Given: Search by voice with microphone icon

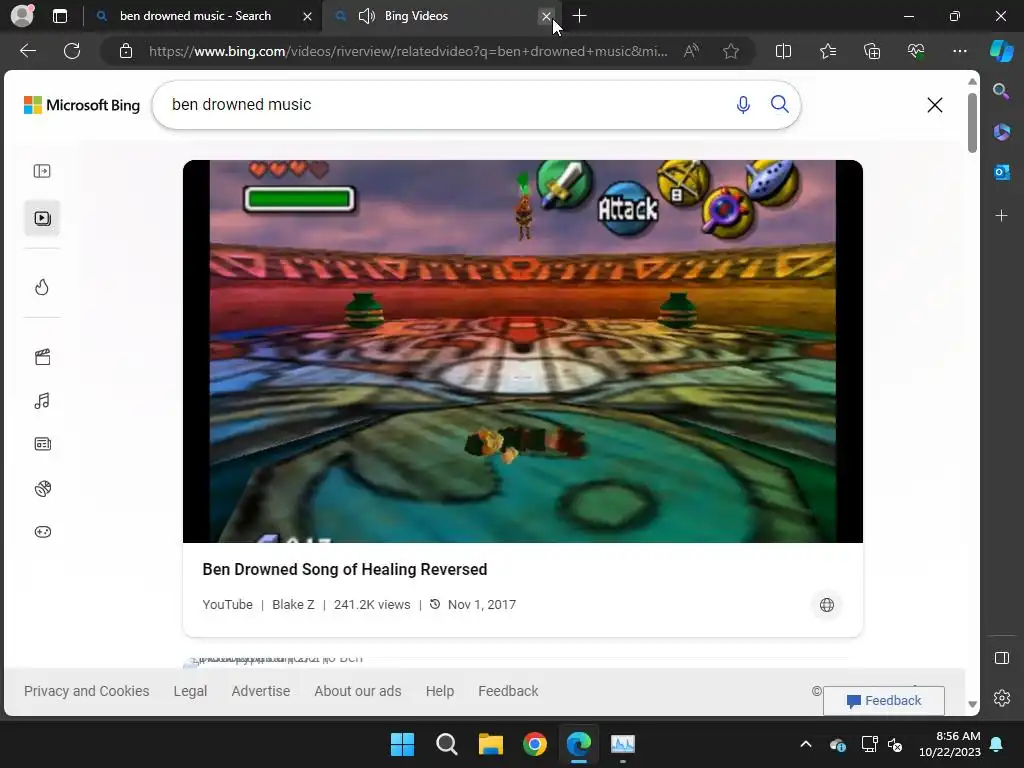Looking at the screenshot, I should (743, 104).
